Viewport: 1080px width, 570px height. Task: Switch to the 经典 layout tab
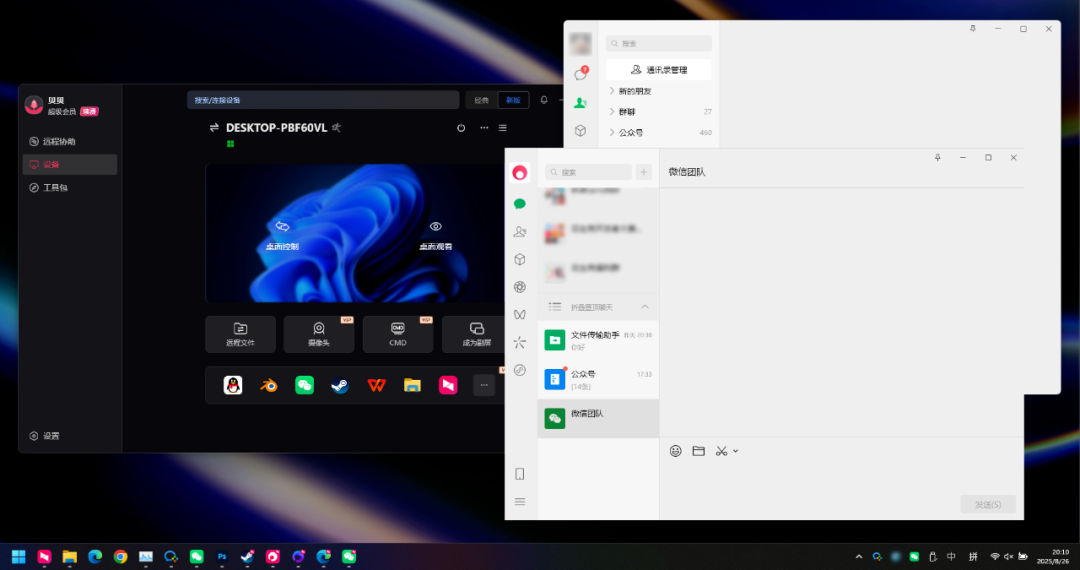click(481, 100)
